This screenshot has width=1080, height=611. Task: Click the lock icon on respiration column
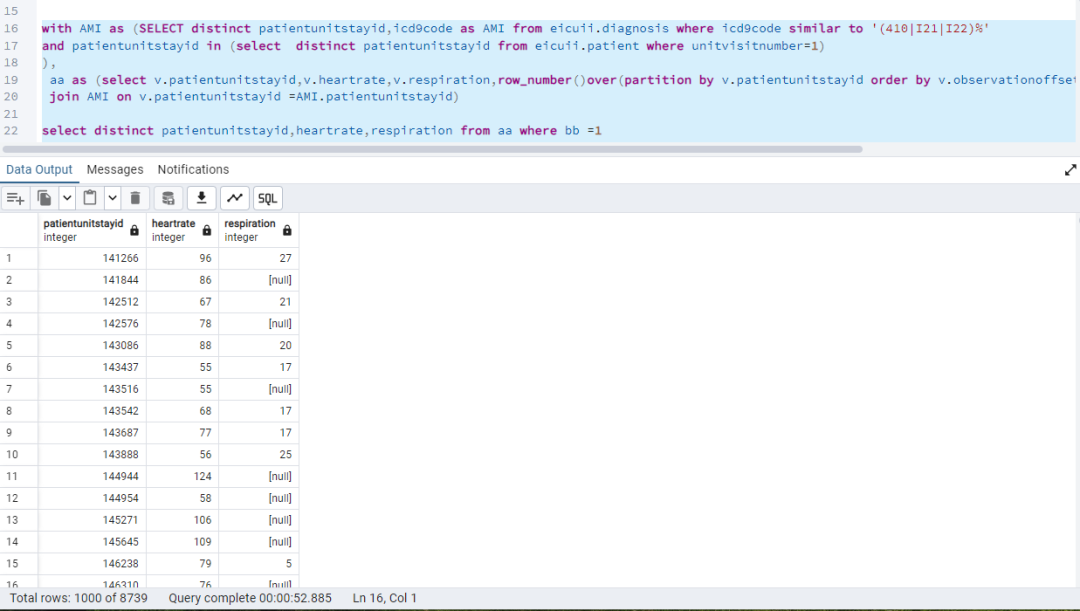[x=287, y=231]
